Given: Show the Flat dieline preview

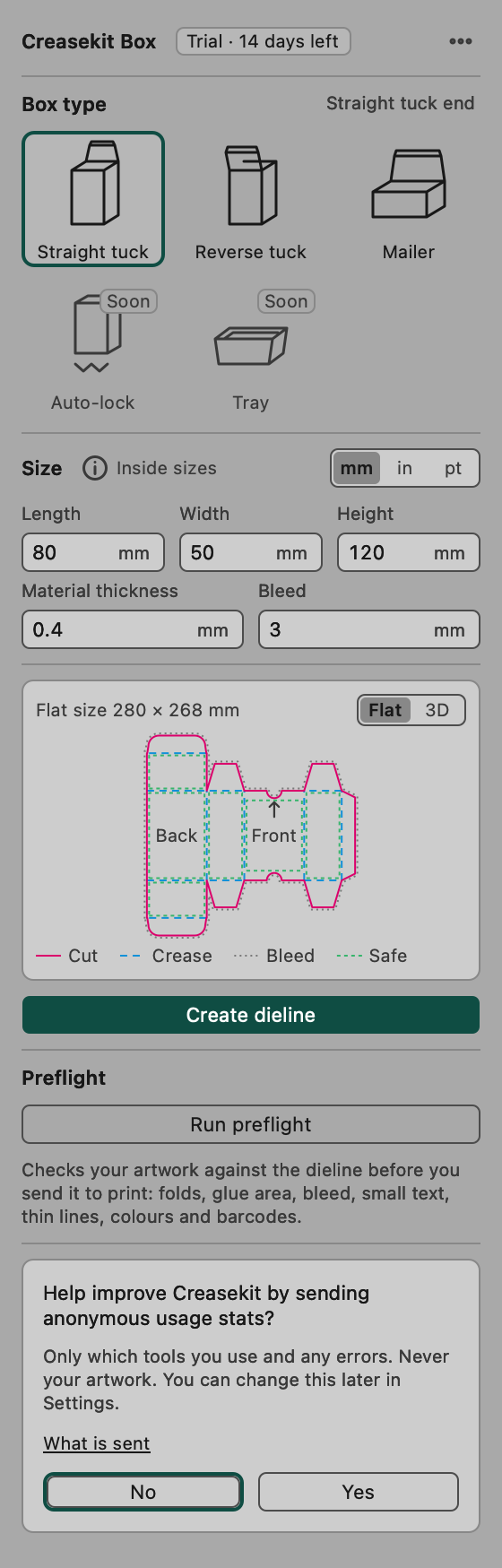Looking at the screenshot, I should pos(385,710).
